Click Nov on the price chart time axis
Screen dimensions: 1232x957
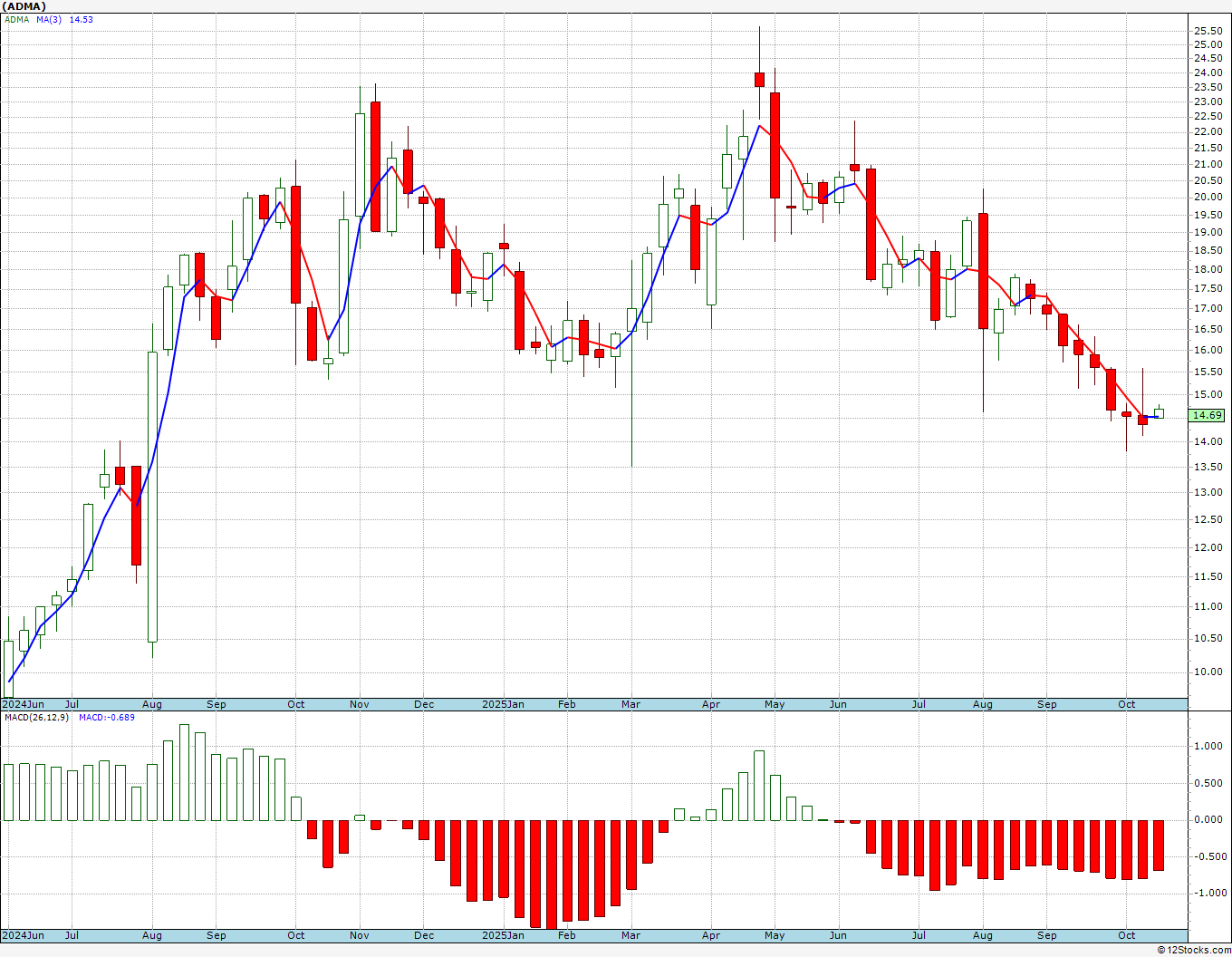(360, 704)
